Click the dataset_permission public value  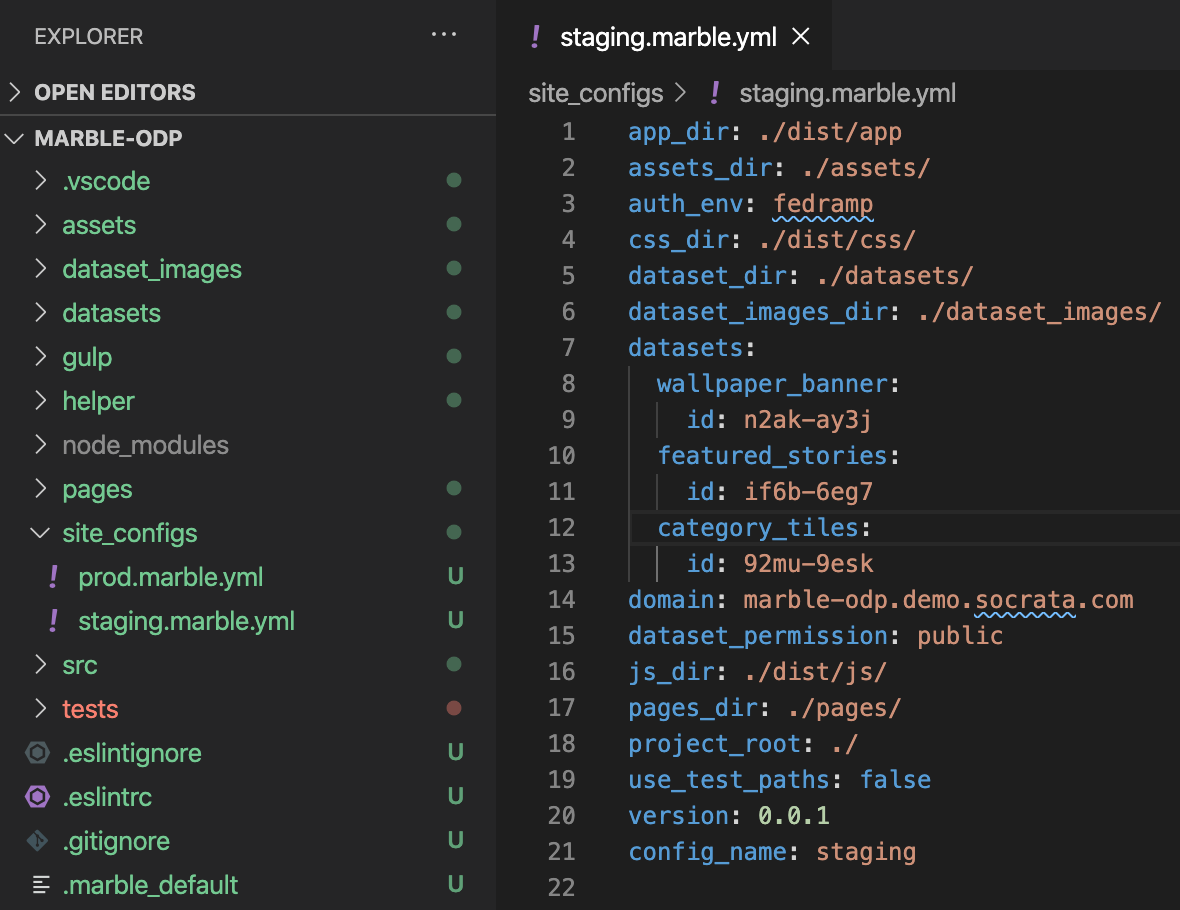coord(960,636)
